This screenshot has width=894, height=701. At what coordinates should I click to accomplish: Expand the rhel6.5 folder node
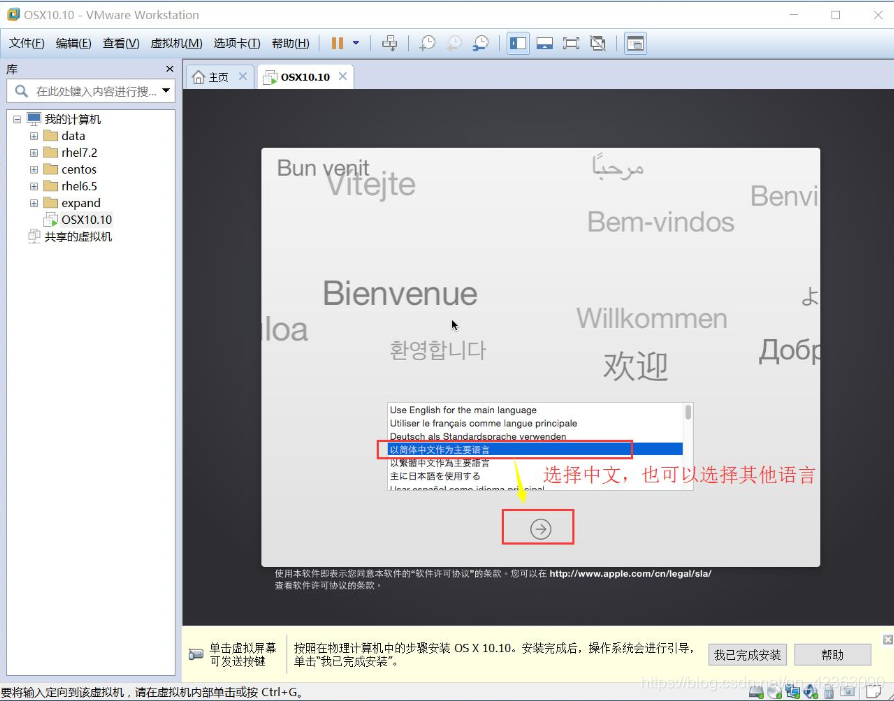(34, 187)
